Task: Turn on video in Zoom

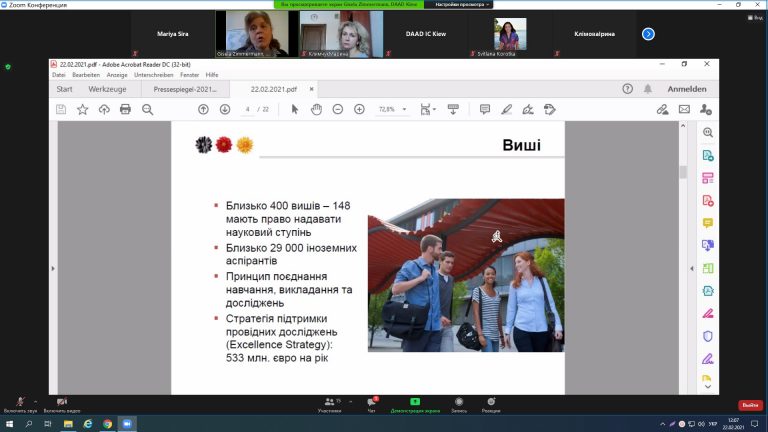Action: pos(62,402)
